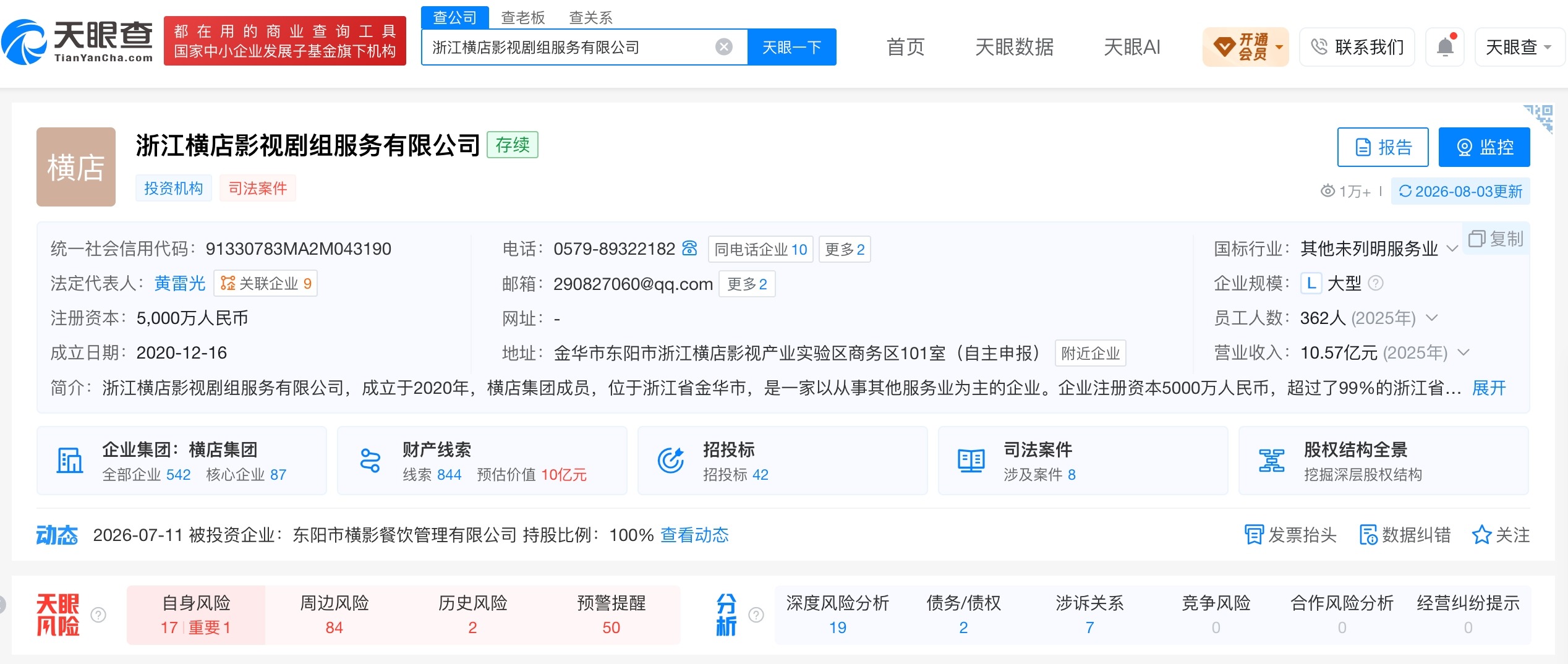Click the help icon next to 天眼风险
This screenshot has height=664, width=1568.
coord(98,615)
